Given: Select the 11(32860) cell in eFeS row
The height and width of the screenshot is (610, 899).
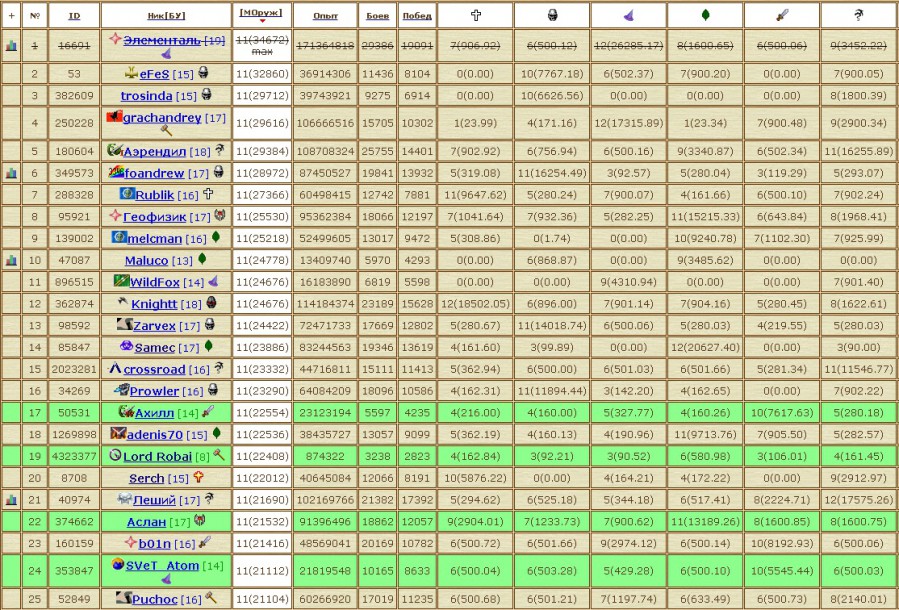Looking at the screenshot, I should 262,74.
